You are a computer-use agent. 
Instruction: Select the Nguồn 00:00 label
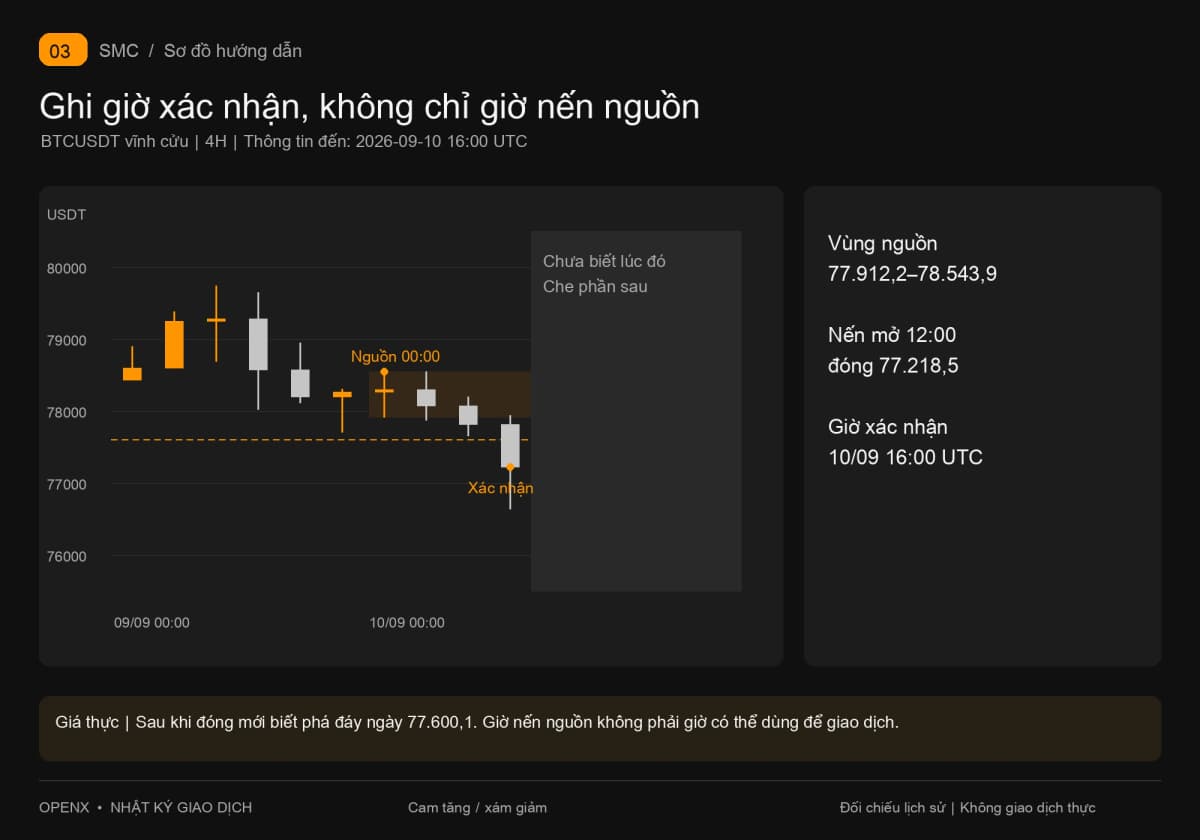pyautogui.click(x=395, y=356)
